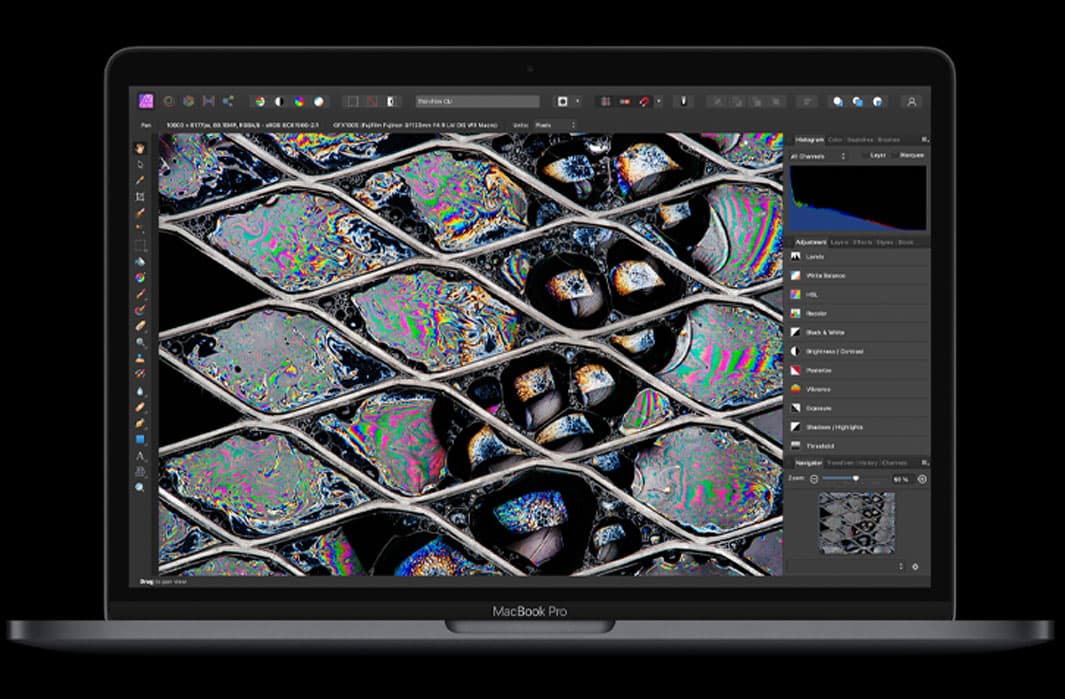Click the Affinity Photo persona icon
The width and height of the screenshot is (1065, 699).
tap(147, 101)
